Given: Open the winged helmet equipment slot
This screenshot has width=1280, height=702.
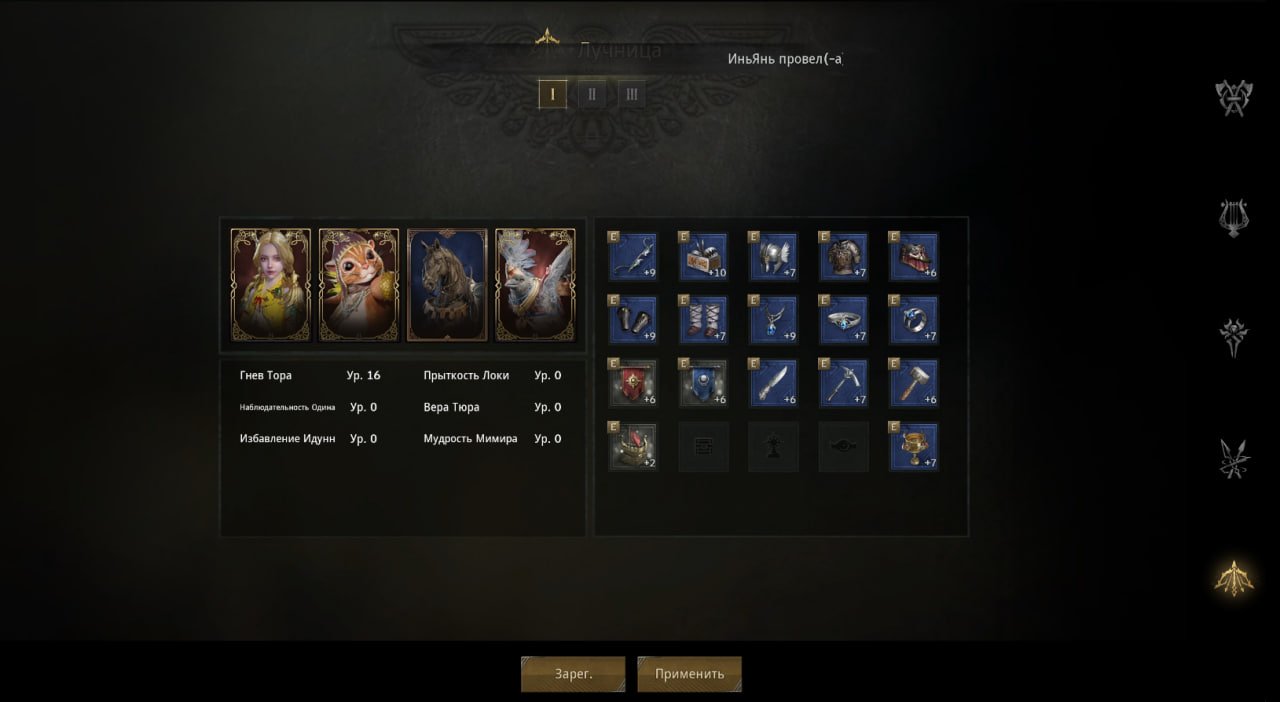Looking at the screenshot, I should (774, 257).
